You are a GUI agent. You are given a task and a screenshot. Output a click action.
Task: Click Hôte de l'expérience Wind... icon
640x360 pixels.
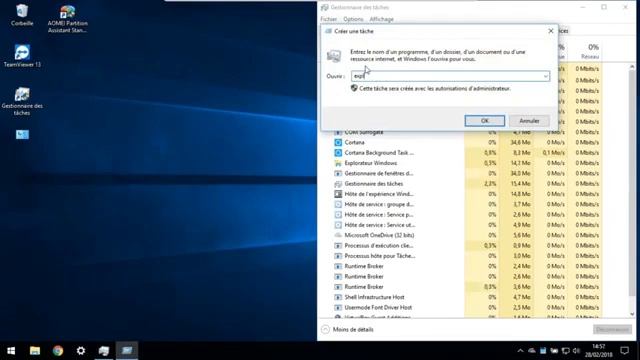338,194
